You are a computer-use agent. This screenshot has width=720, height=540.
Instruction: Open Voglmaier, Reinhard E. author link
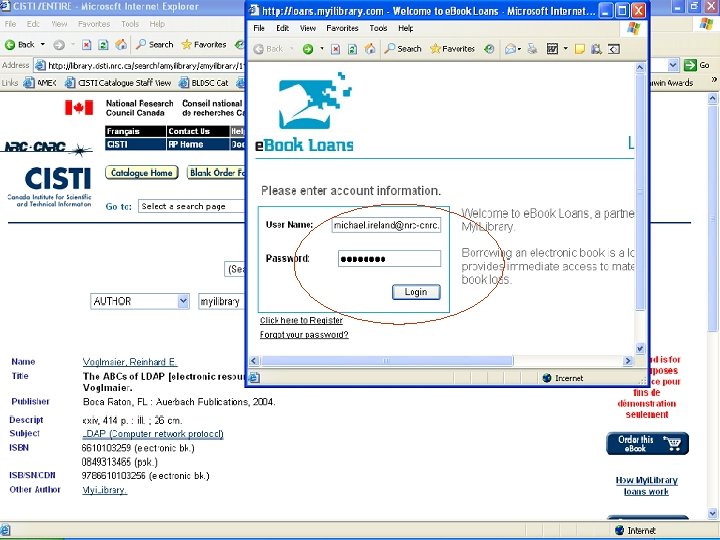click(130, 362)
